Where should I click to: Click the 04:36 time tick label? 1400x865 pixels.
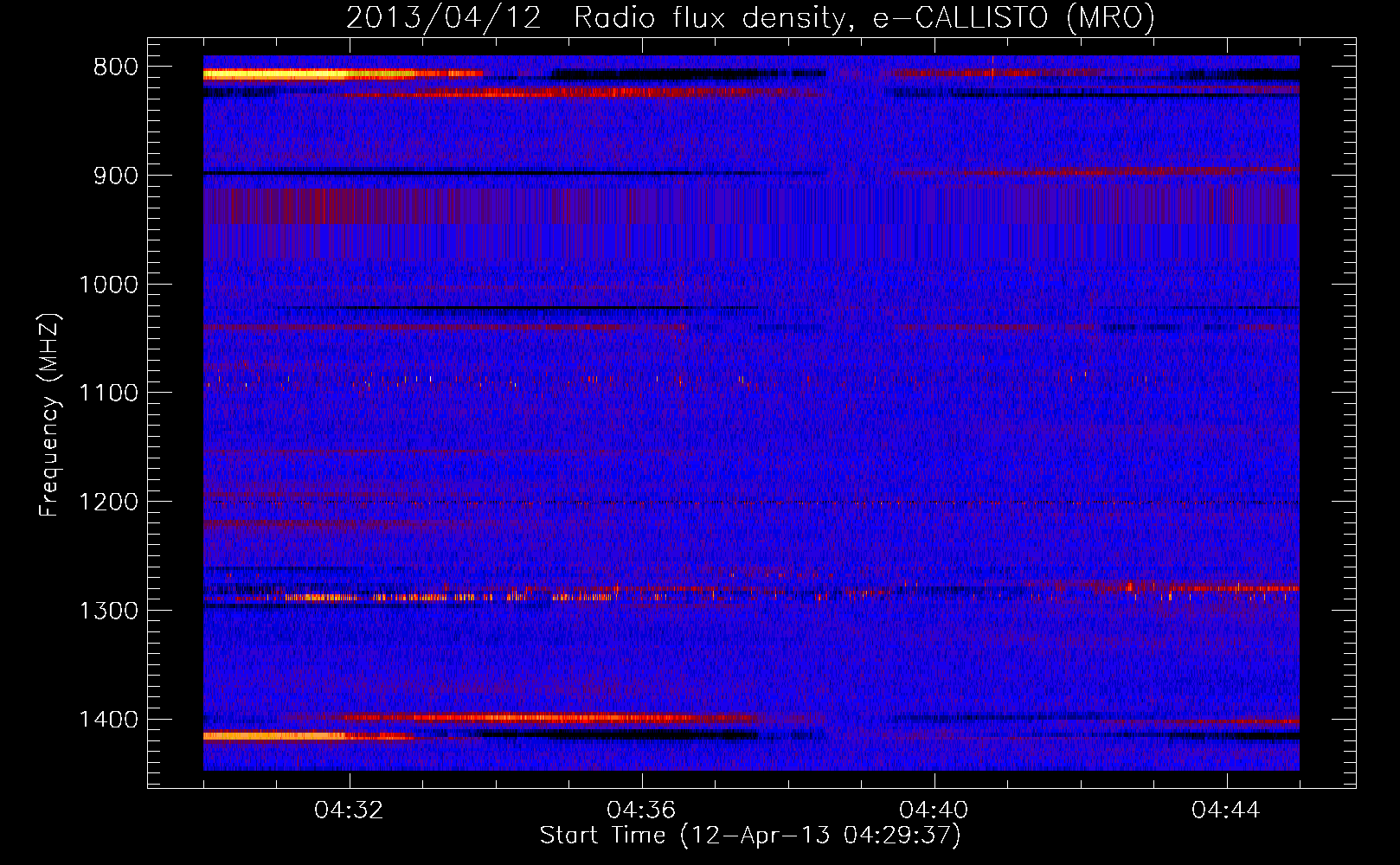click(x=641, y=811)
